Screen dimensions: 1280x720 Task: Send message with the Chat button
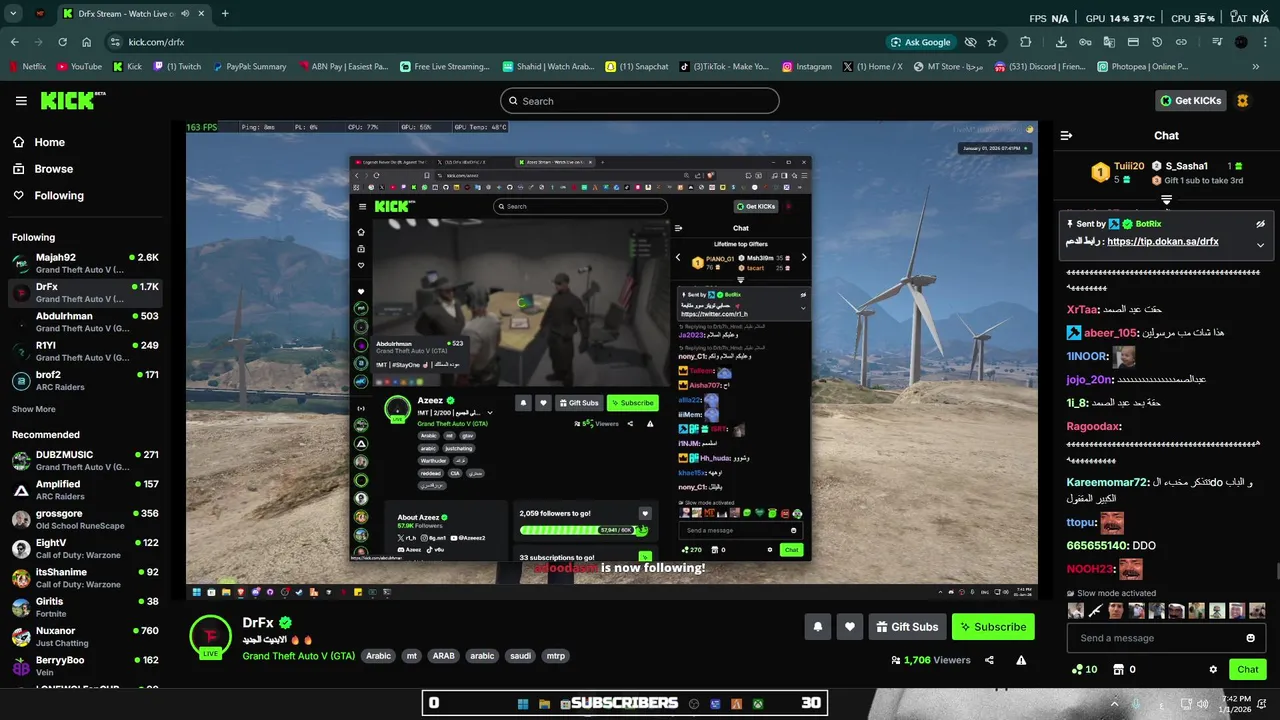click(x=1248, y=669)
